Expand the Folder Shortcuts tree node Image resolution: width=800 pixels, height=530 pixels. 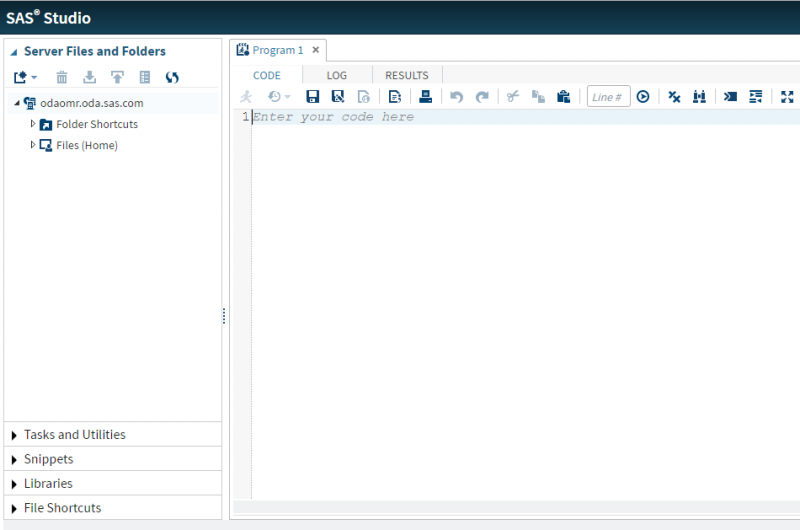pos(33,124)
